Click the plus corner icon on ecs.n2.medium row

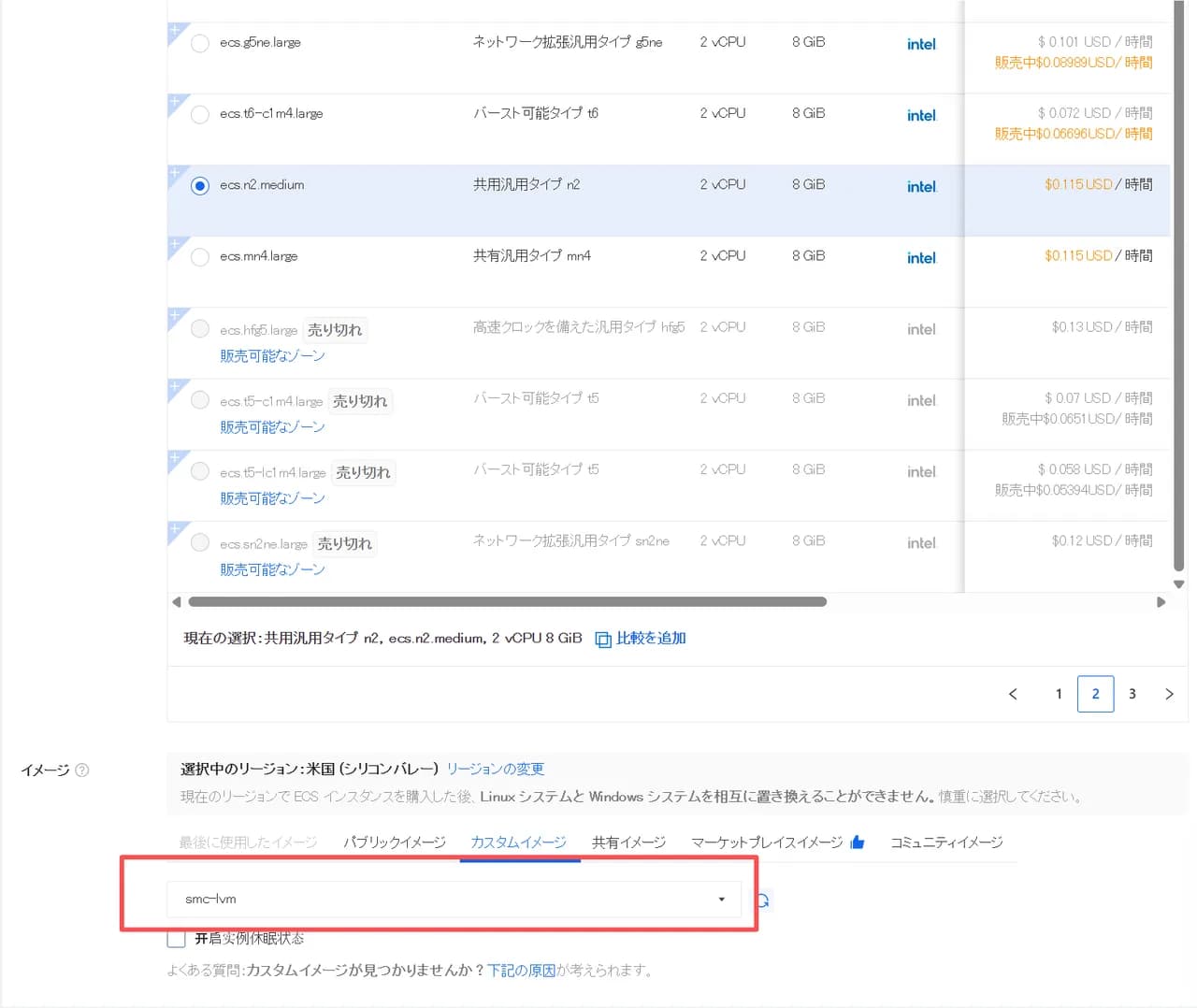point(175,173)
